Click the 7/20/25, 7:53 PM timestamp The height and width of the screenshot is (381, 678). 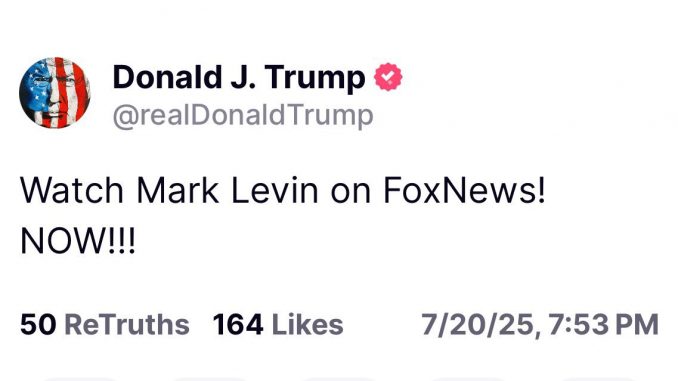(540, 324)
